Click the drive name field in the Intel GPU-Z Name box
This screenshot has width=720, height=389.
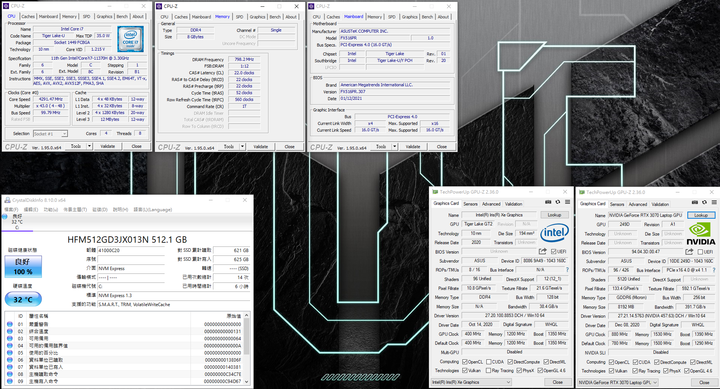tap(499, 214)
